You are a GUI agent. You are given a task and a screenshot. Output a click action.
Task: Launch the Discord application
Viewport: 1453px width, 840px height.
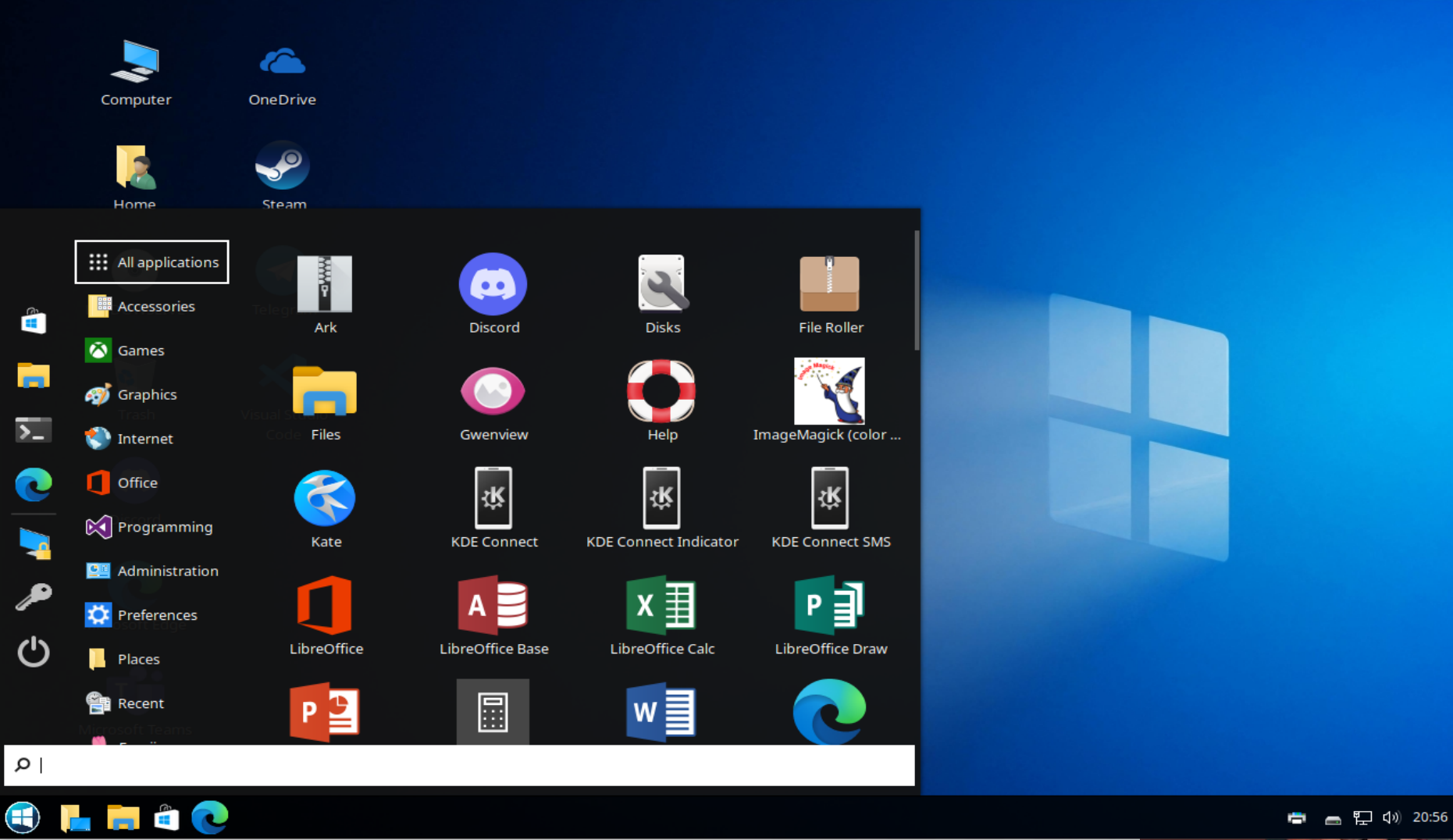pyautogui.click(x=493, y=294)
